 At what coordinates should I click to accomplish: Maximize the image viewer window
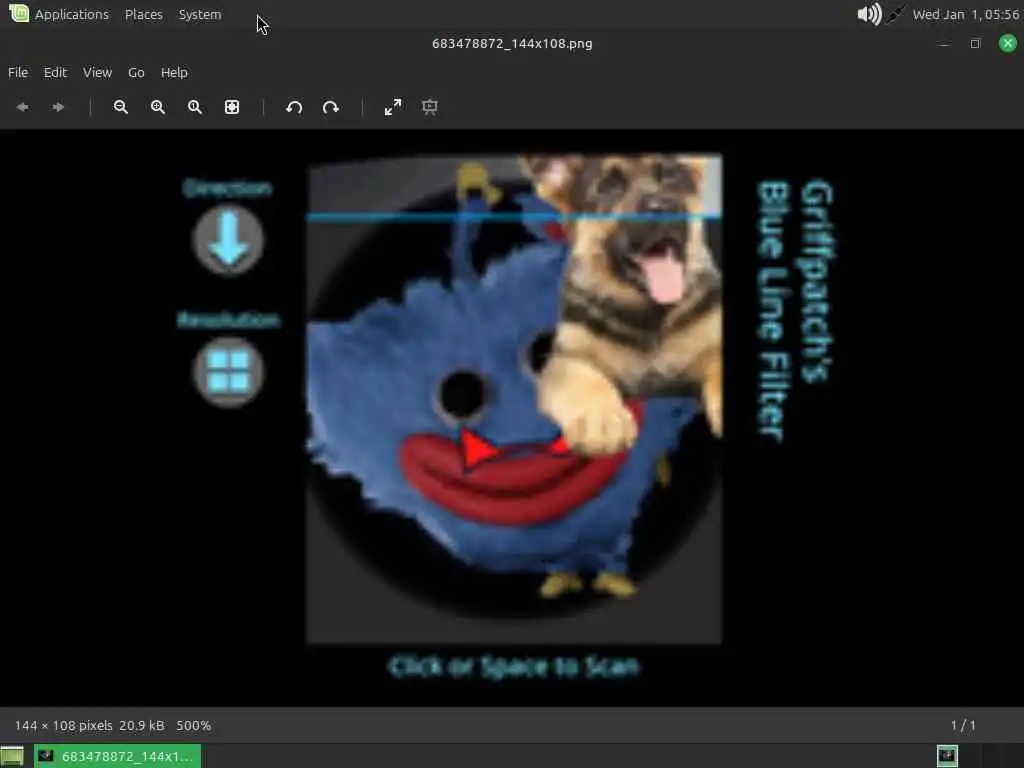tap(976, 44)
